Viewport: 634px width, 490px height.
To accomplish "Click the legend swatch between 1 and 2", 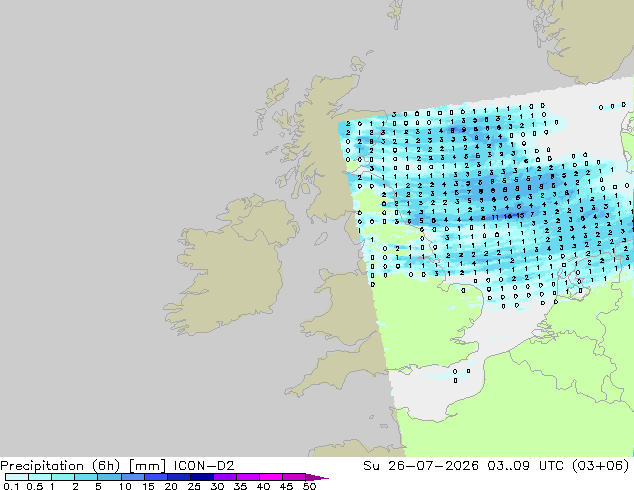I will pos(63,477).
